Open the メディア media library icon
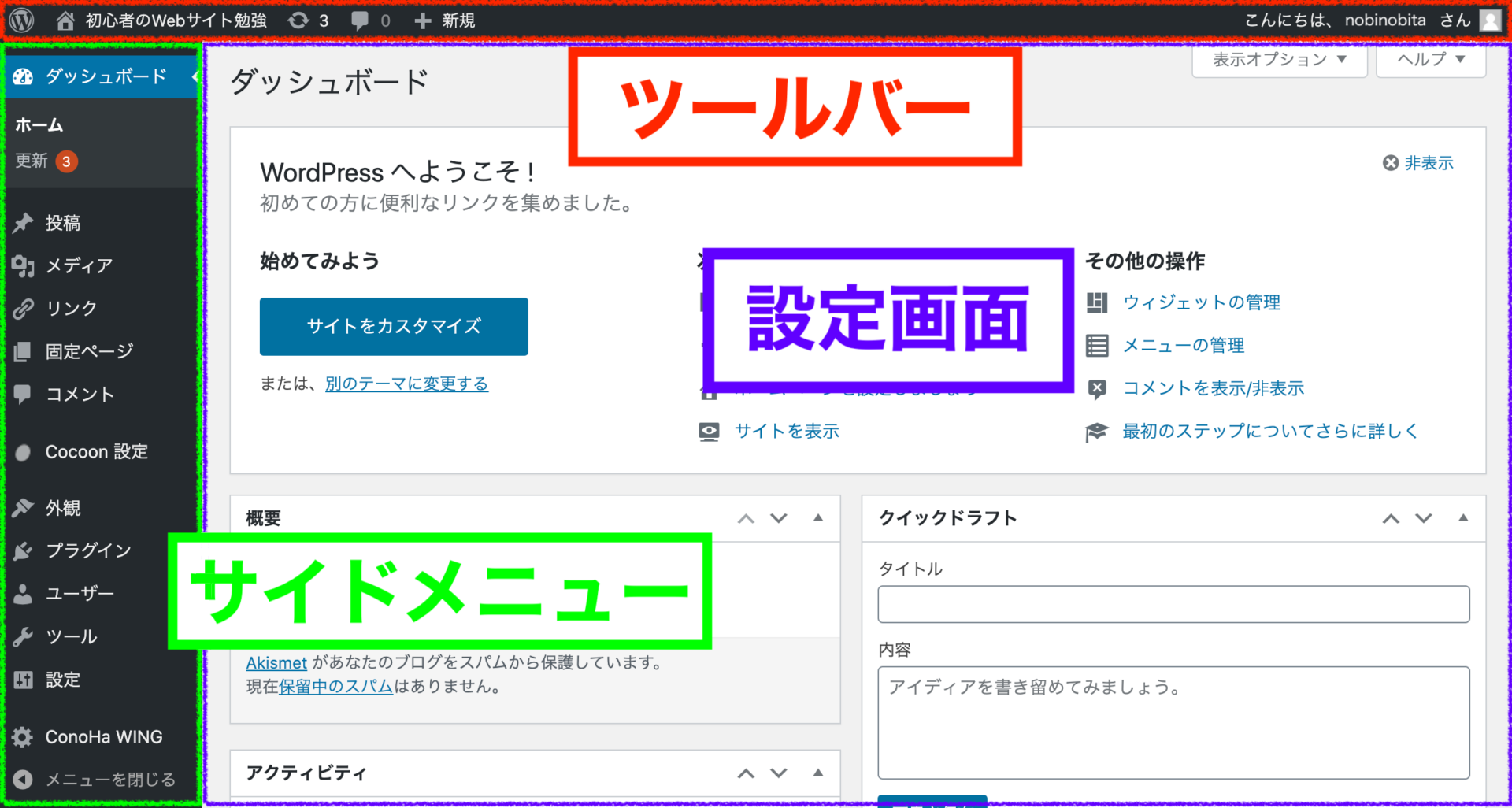 click(x=23, y=266)
